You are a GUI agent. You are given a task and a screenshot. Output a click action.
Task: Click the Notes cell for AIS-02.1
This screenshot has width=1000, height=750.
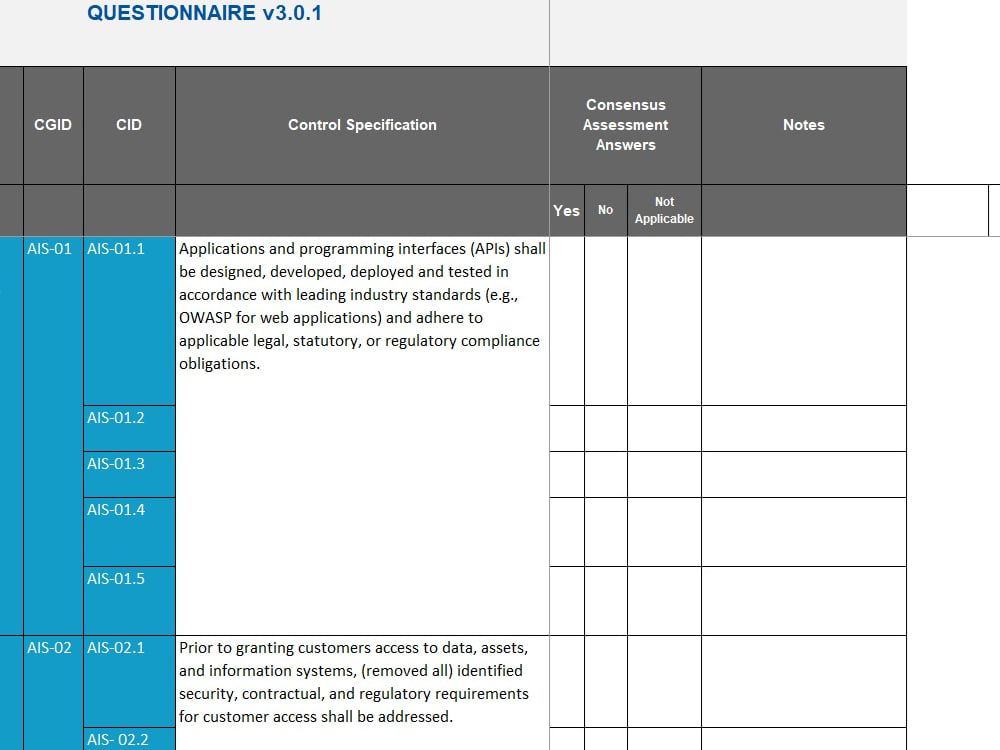pyautogui.click(x=804, y=681)
